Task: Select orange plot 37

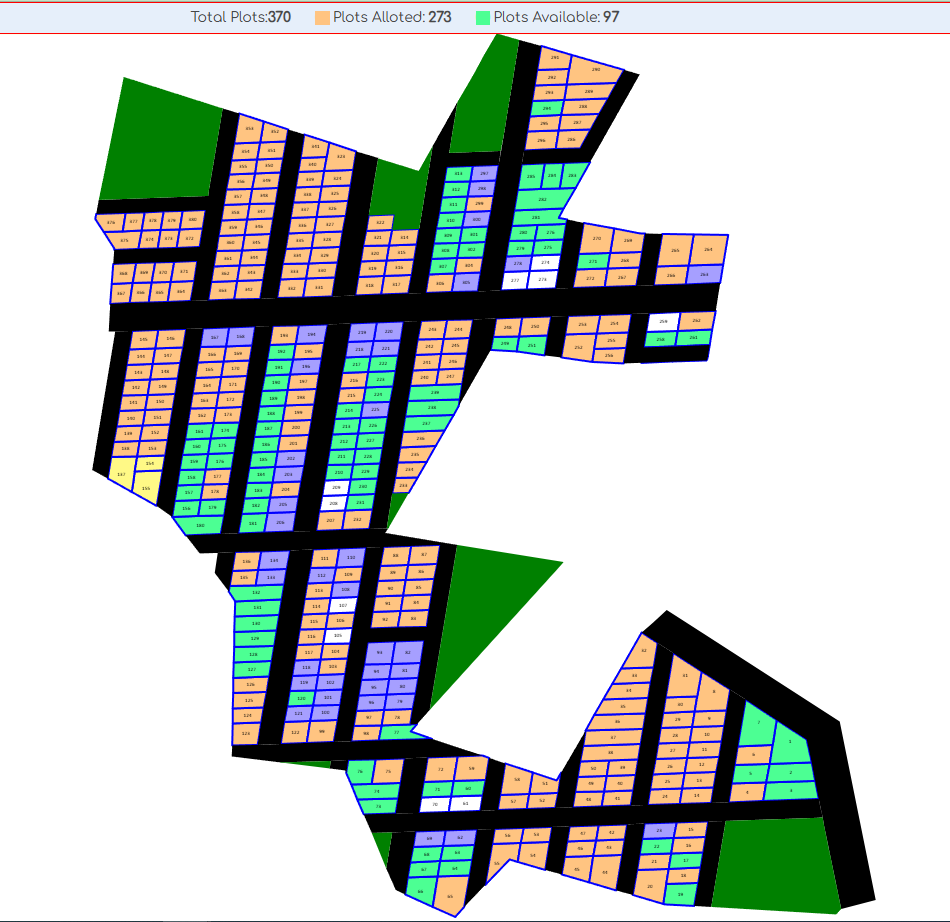Action: click(613, 738)
